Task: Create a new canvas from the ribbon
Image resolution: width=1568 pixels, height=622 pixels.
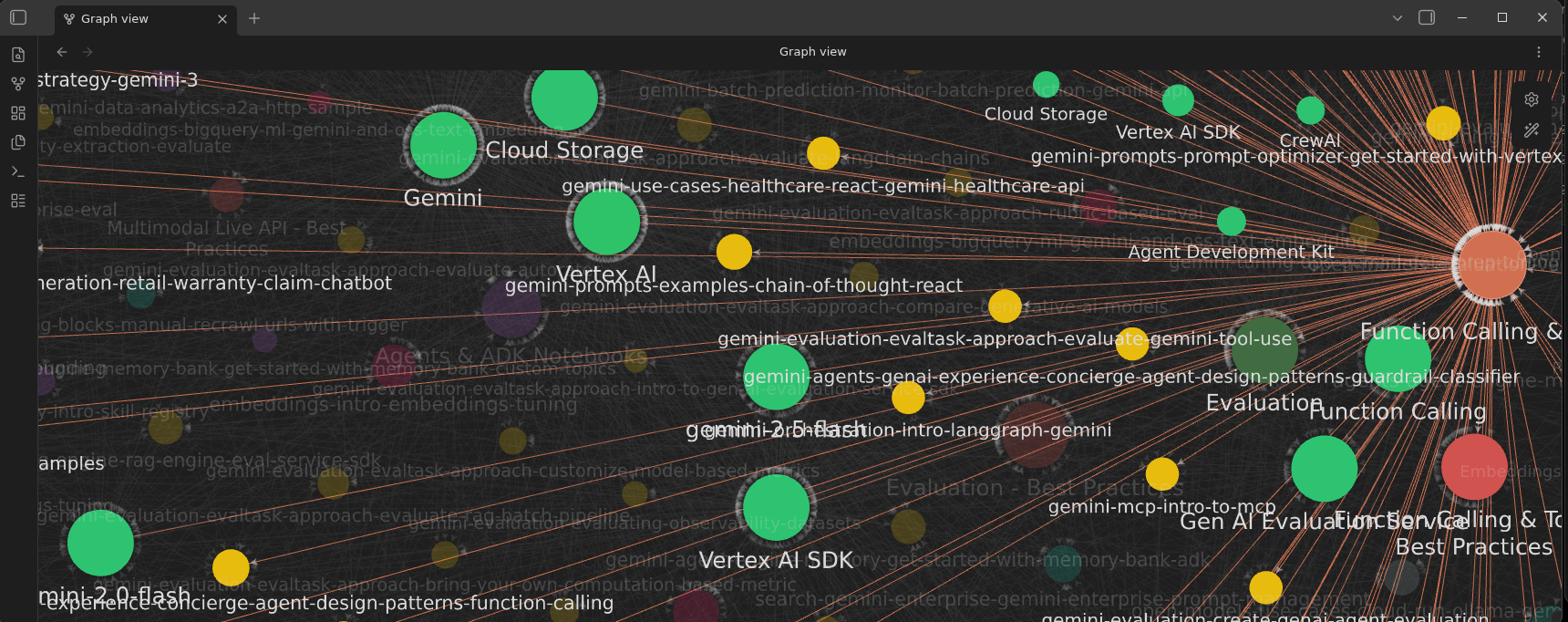Action: tap(18, 113)
